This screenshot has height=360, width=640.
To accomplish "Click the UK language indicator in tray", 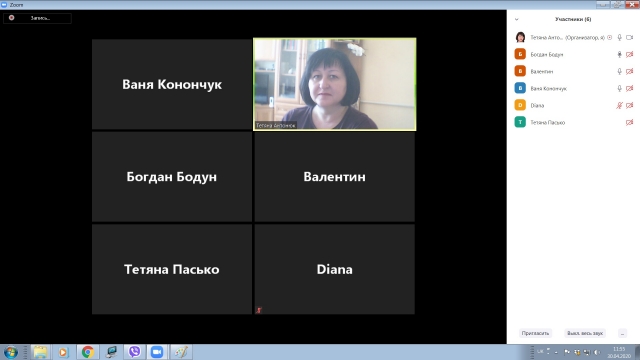I will click(540, 351).
